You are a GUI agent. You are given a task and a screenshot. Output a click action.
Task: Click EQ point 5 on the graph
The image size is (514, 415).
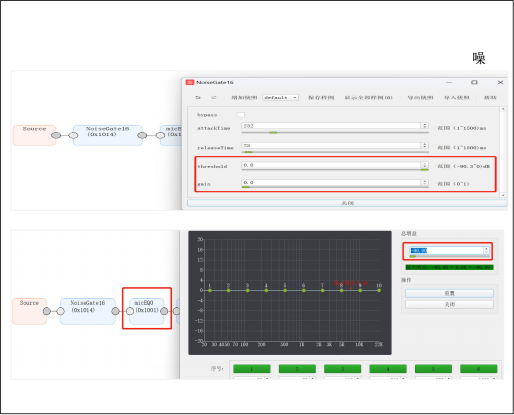coord(285,291)
